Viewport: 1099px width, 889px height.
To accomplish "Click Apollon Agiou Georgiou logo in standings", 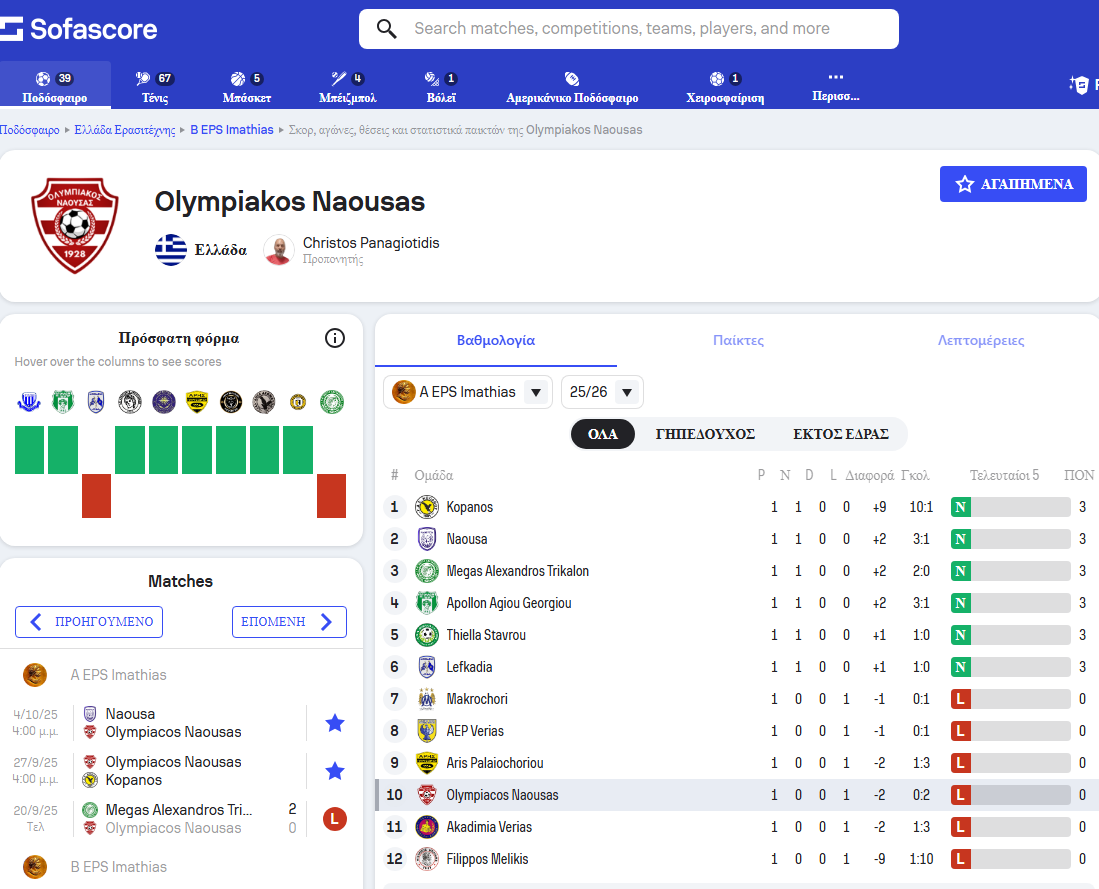I will pos(427,603).
